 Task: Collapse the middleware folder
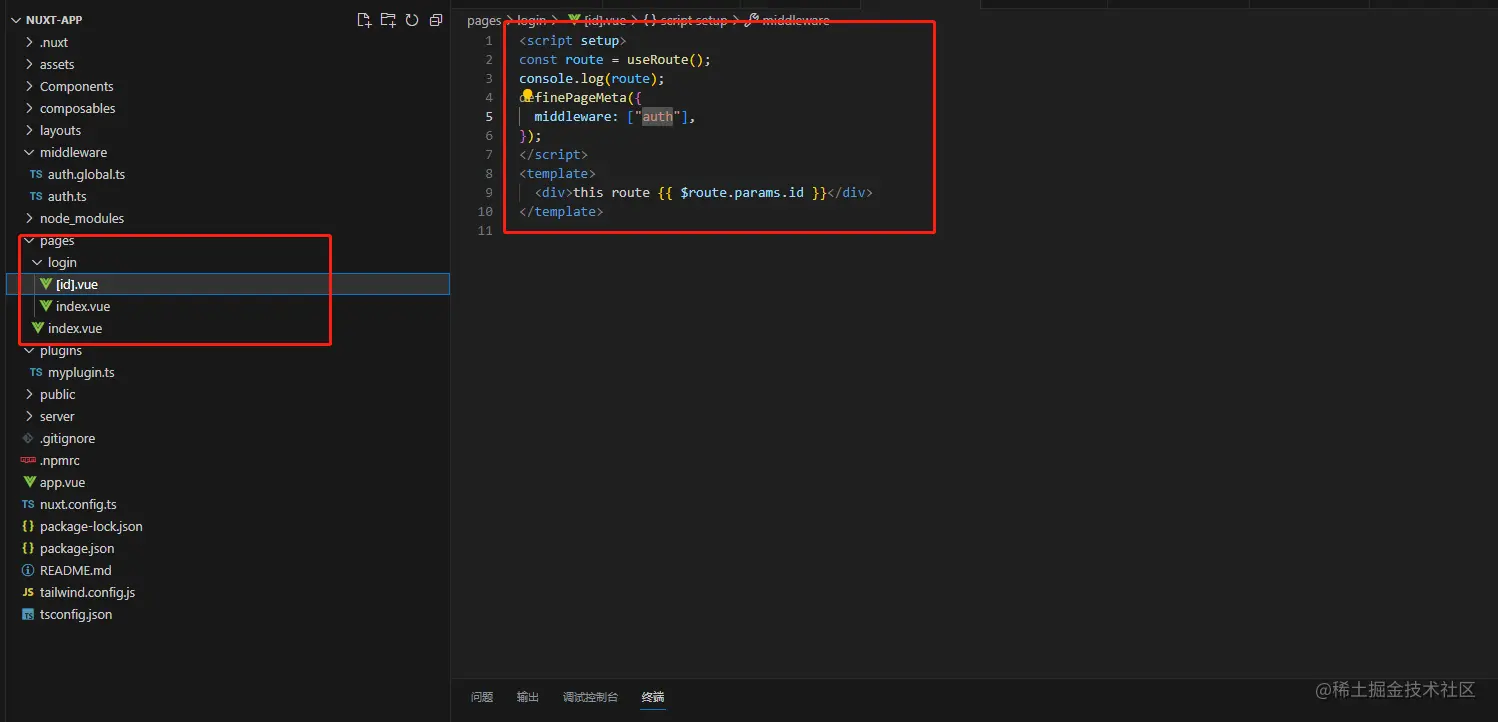click(x=29, y=152)
